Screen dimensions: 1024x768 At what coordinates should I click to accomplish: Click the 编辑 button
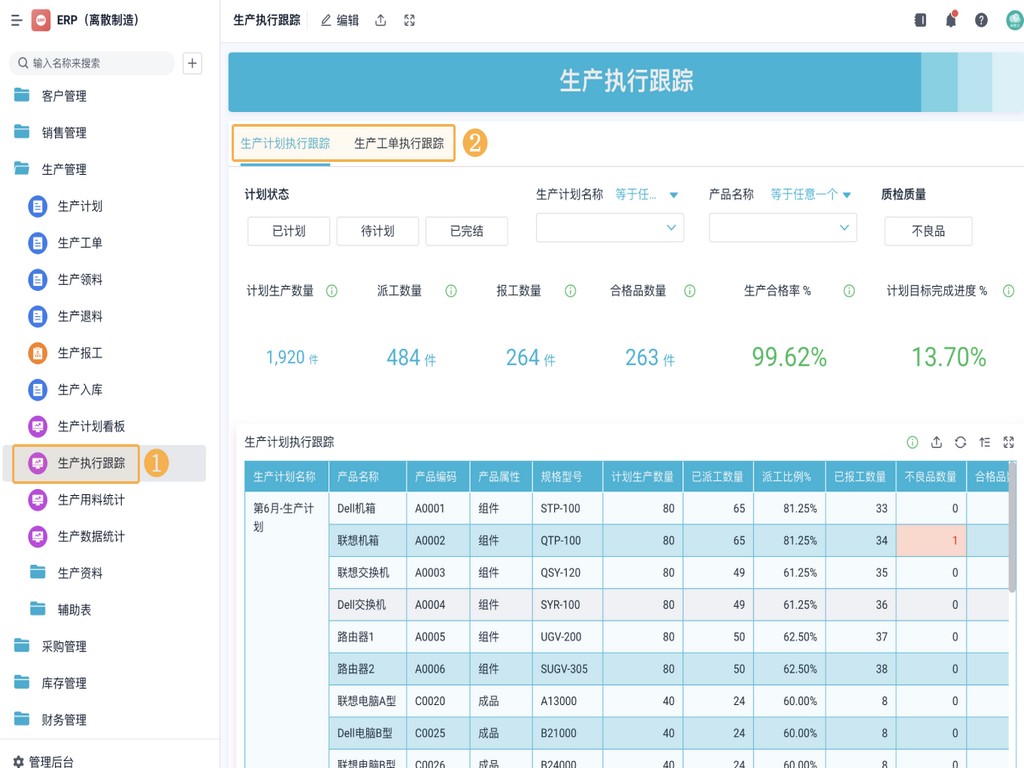pos(340,20)
